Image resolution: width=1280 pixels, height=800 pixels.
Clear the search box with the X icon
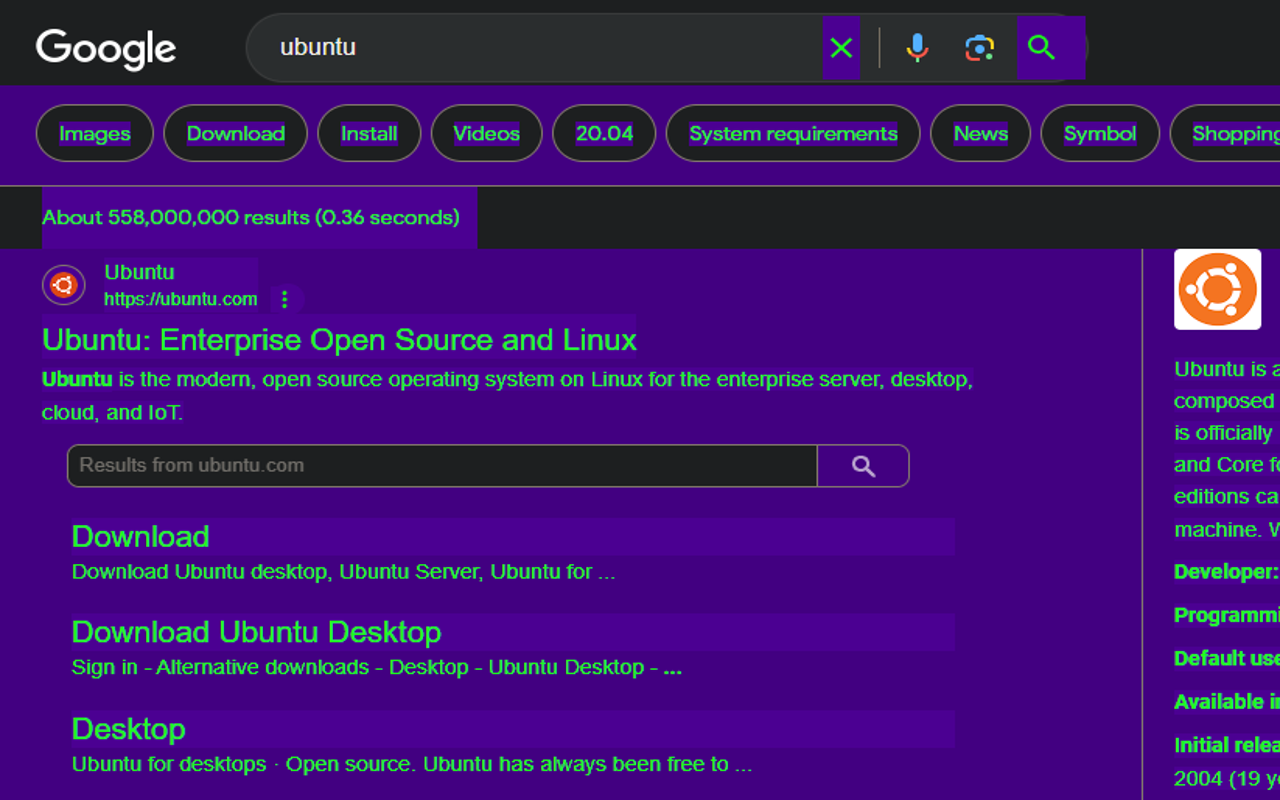tap(841, 47)
